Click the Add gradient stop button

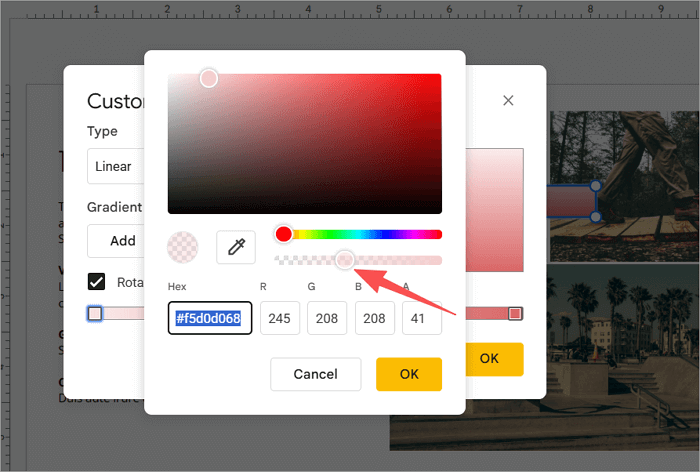pyautogui.click(x=116, y=241)
